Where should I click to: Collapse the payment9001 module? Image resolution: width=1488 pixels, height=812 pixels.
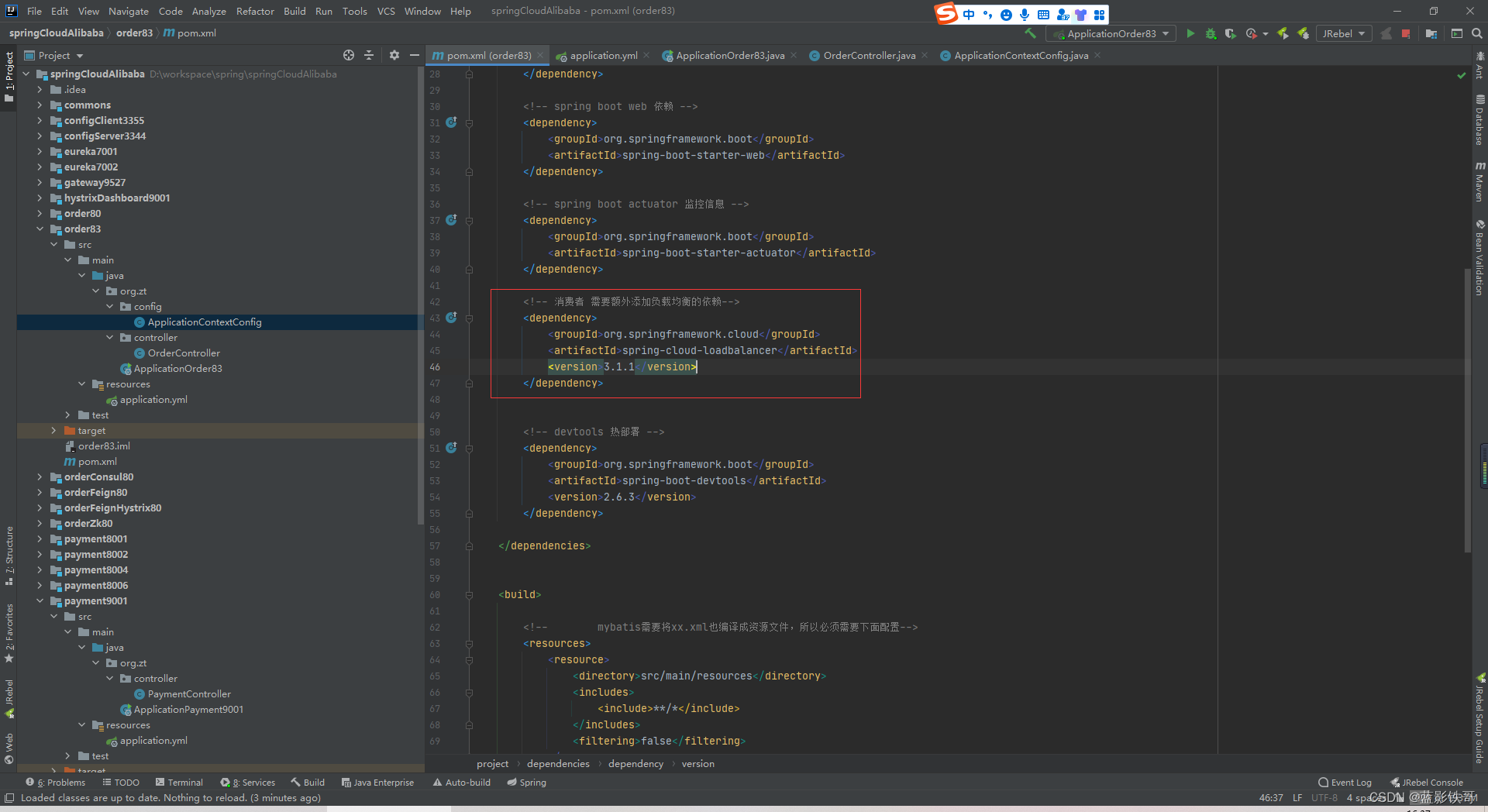(x=40, y=600)
